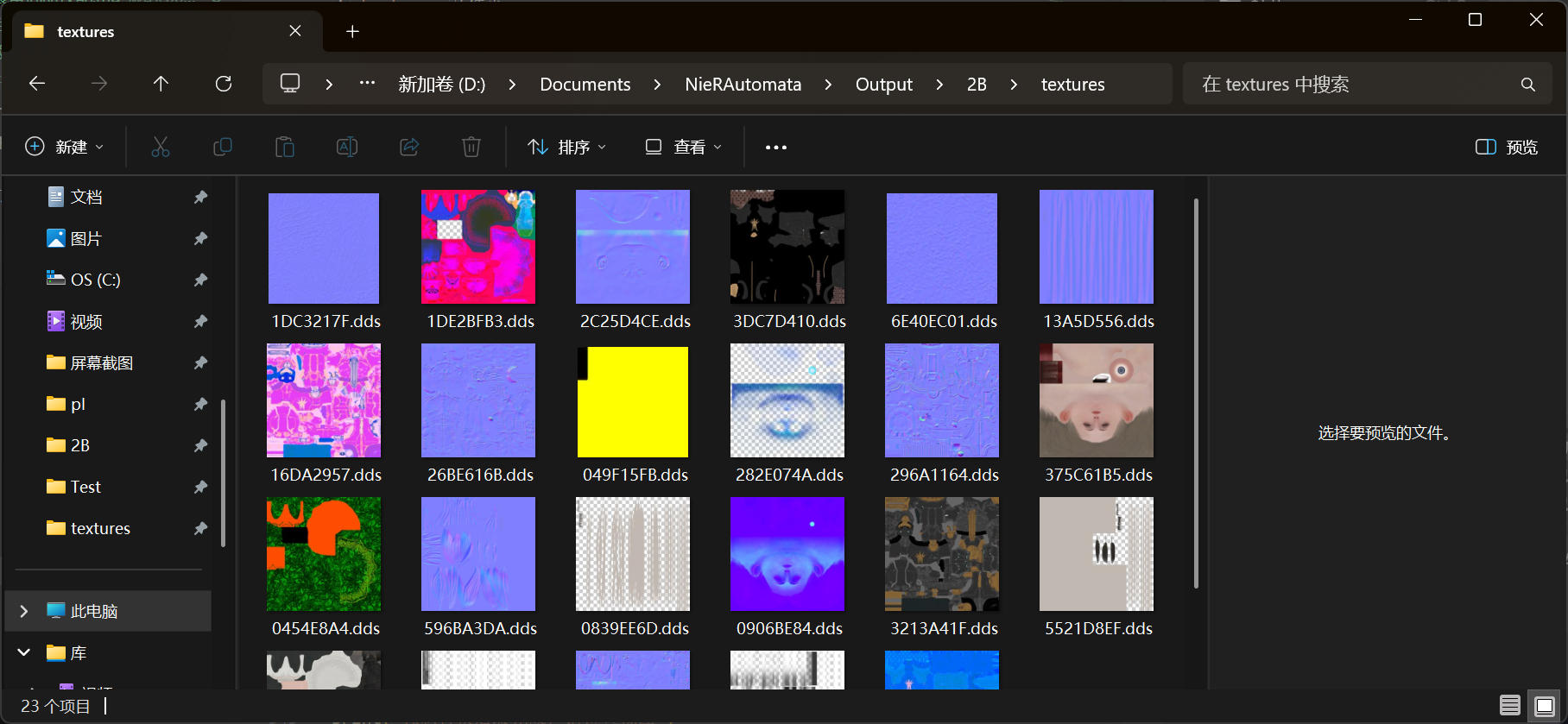Open the 屏幕截图 folder in sidebar
The height and width of the screenshot is (724, 1568).
point(101,362)
